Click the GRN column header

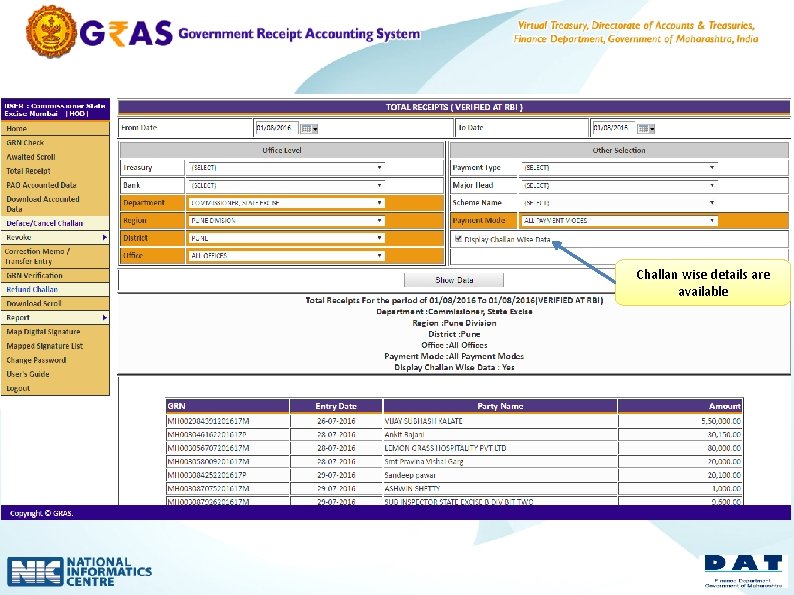[x=227, y=406]
